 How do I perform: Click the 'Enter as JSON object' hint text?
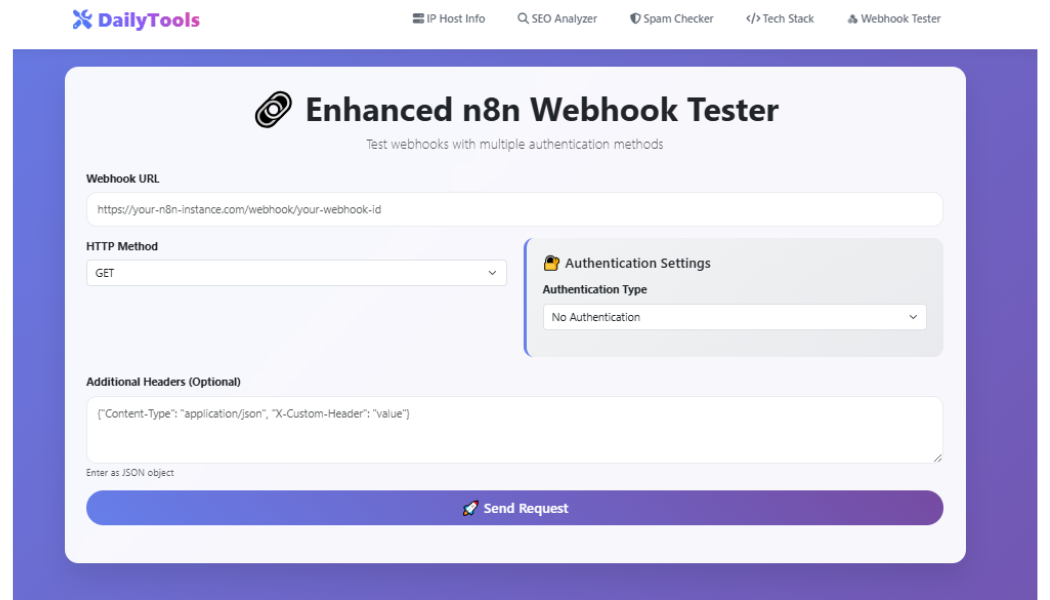[130, 473]
